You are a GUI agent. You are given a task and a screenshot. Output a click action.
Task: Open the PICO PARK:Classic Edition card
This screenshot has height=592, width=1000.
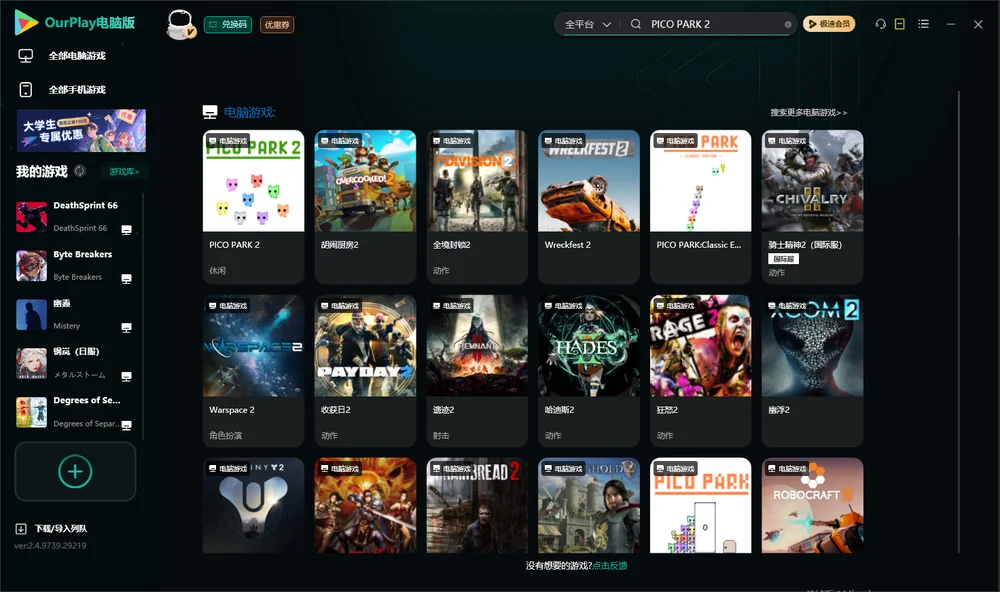tap(701, 207)
